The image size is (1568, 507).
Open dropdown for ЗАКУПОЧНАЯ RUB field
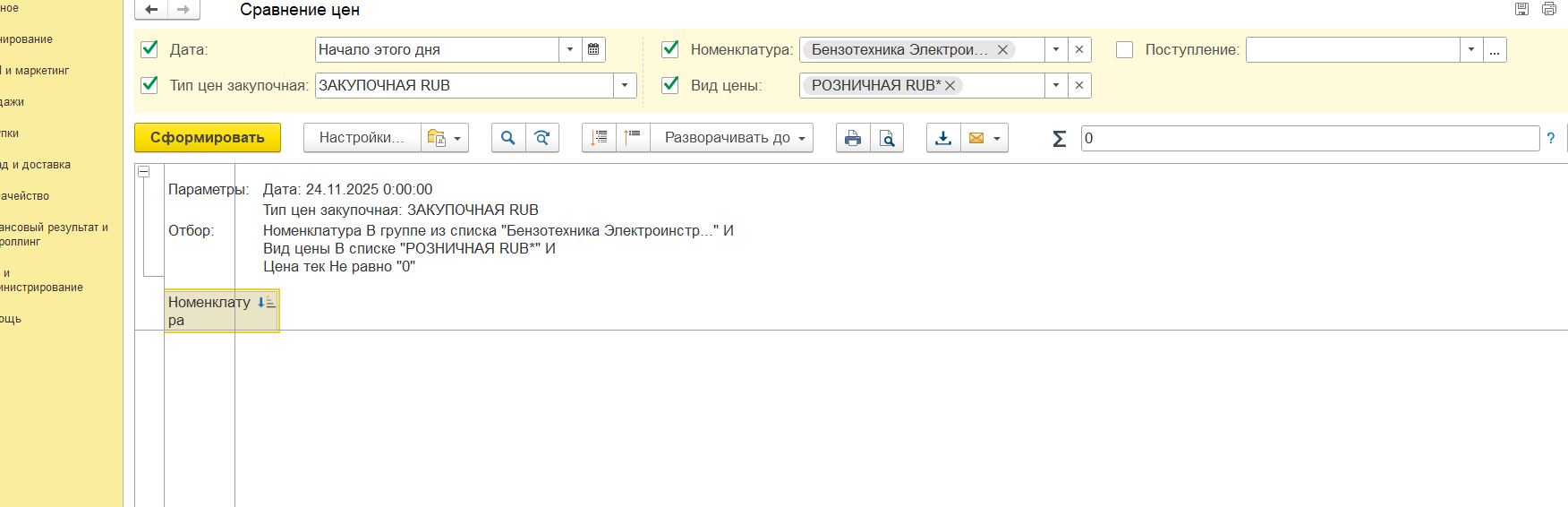coord(625,85)
